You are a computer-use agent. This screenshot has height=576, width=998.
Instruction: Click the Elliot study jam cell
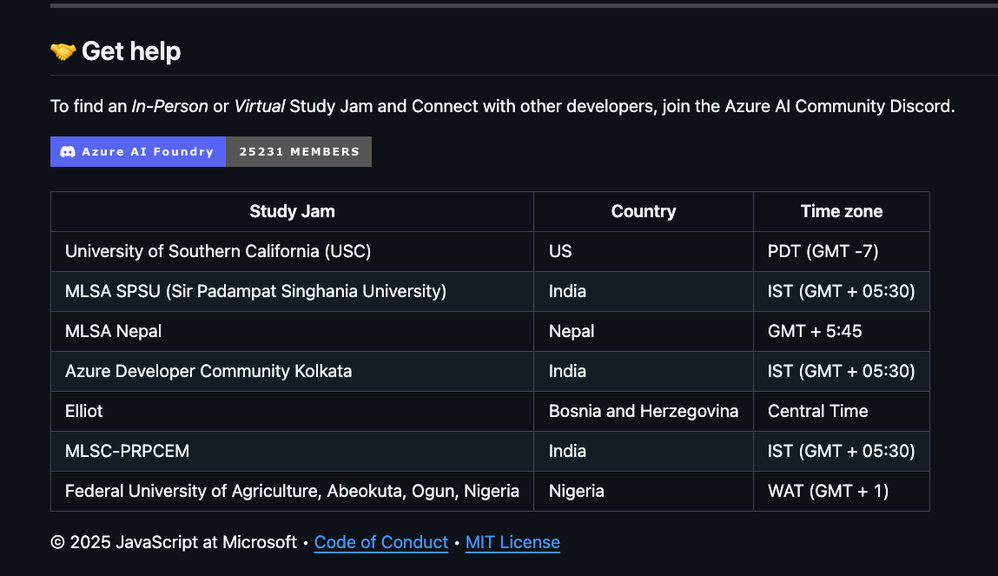coord(84,411)
